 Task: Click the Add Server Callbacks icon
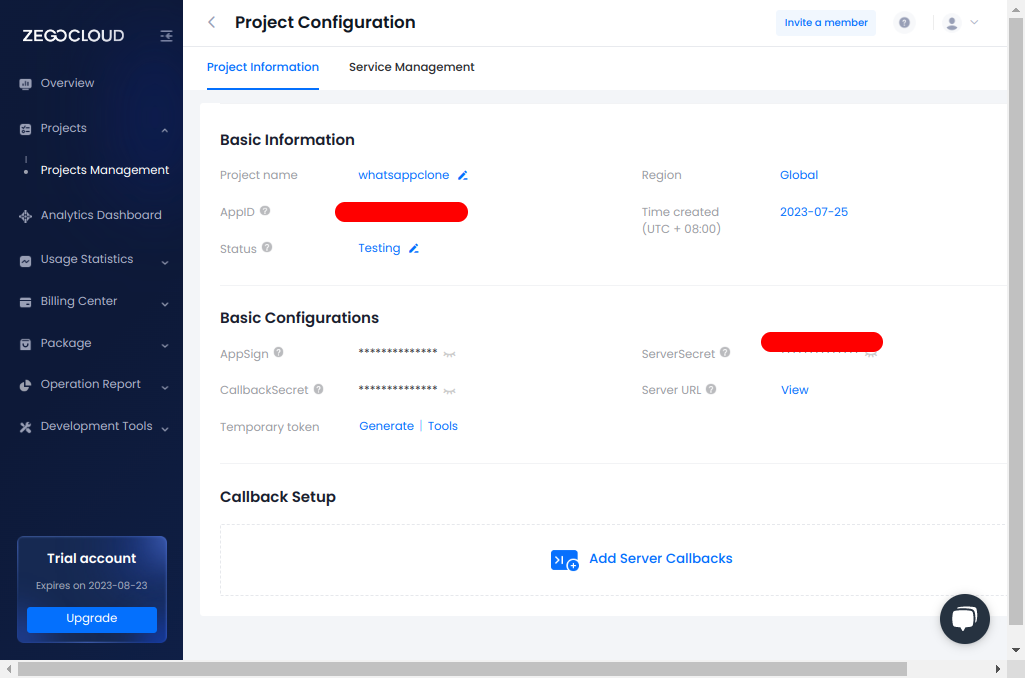point(564,560)
